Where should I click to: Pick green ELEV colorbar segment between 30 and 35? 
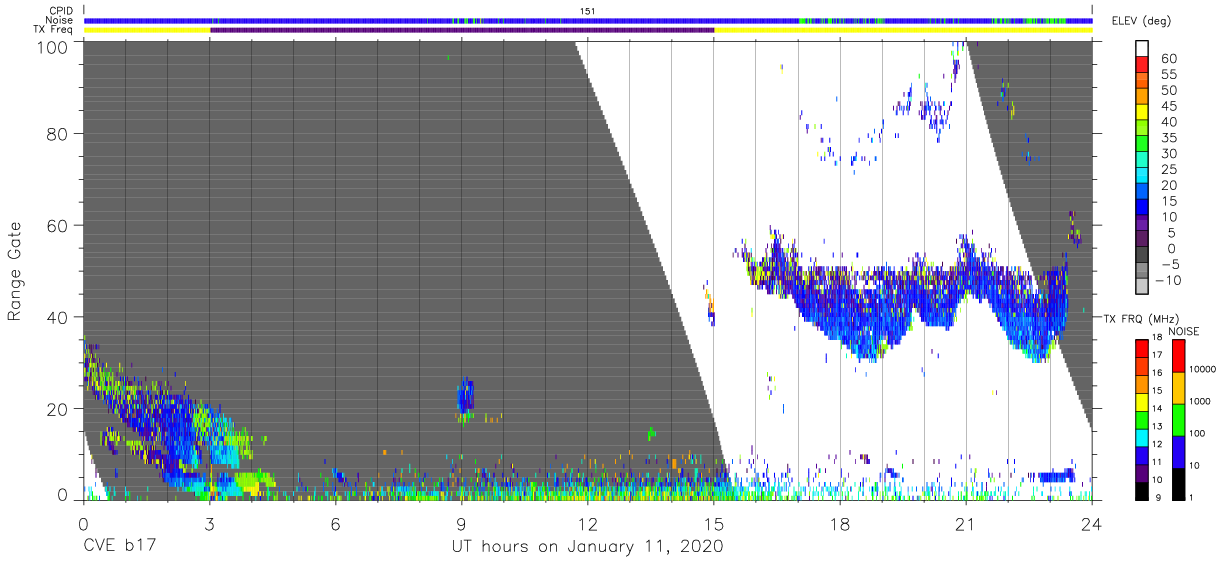[1142, 145]
